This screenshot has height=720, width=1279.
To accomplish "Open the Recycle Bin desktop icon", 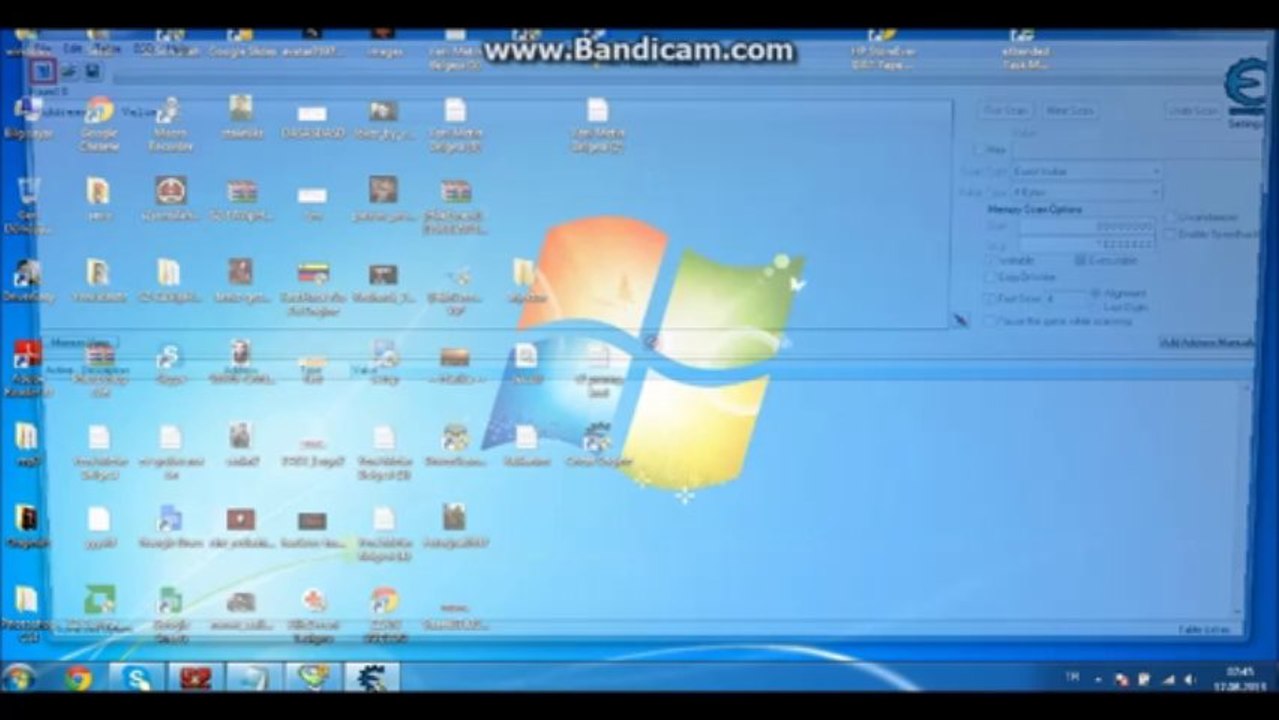I will click(27, 205).
